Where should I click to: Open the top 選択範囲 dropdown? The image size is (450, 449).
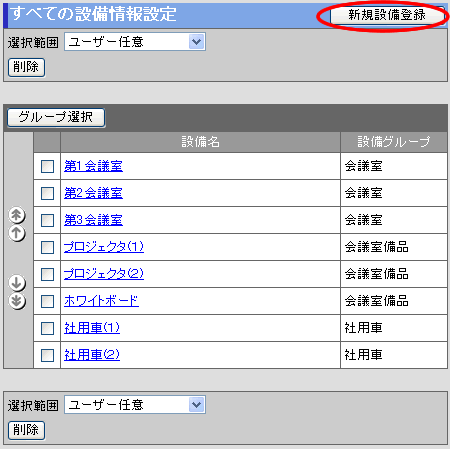pos(135,42)
